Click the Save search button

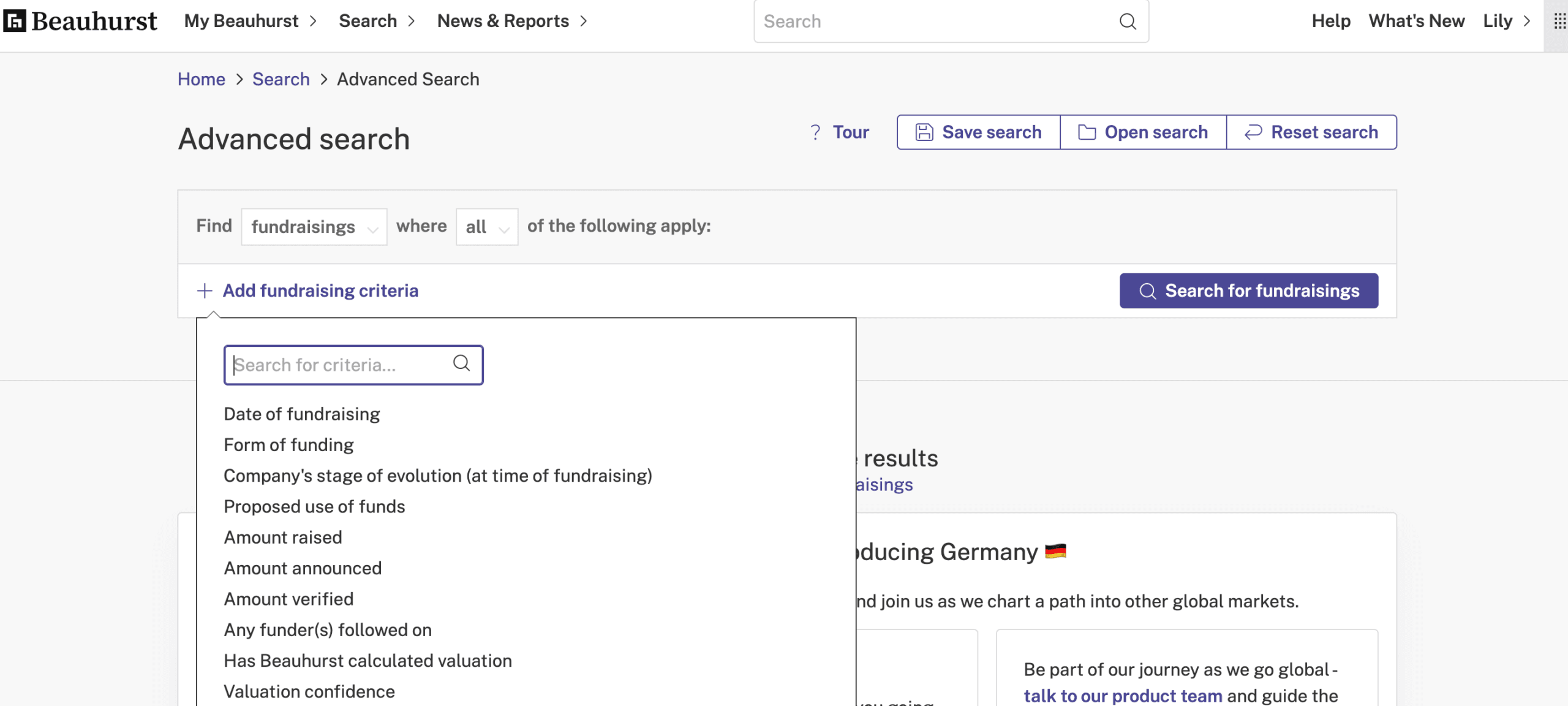(x=979, y=132)
